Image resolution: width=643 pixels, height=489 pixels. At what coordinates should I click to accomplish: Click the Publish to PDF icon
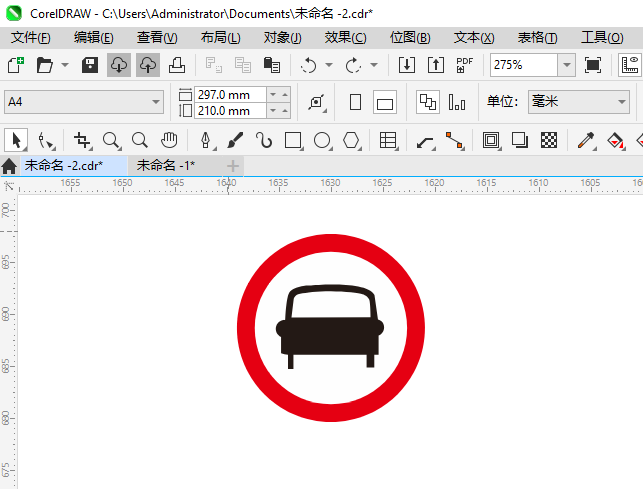(x=464, y=65)
